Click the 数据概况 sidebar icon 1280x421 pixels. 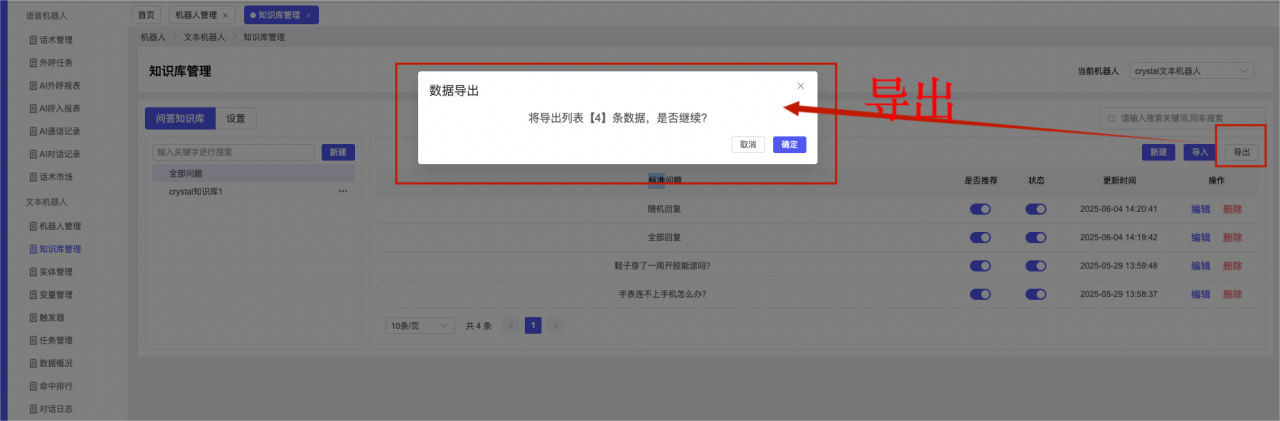point(33,363)
